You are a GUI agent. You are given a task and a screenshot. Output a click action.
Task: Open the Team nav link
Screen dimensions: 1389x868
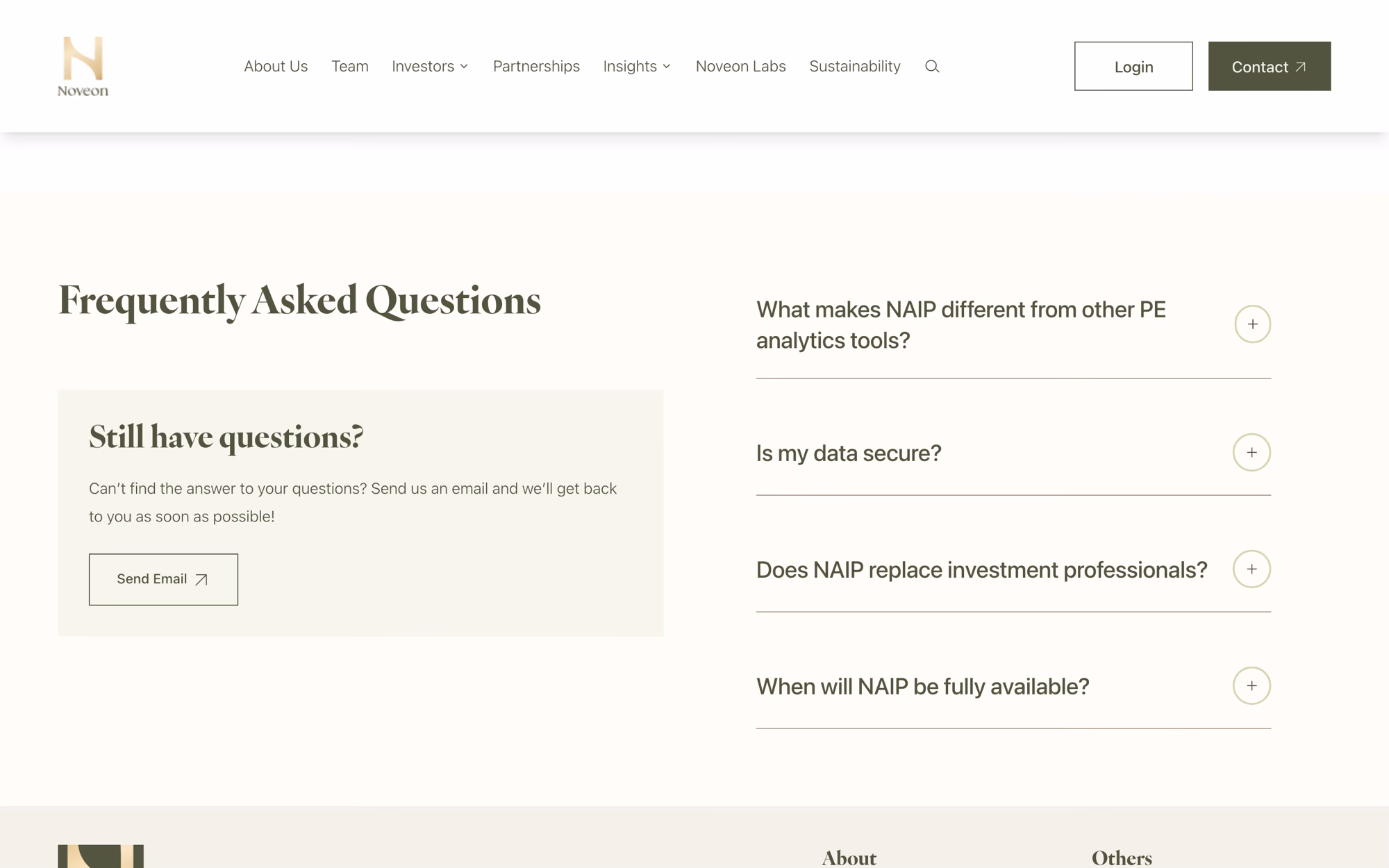[350, 66]
